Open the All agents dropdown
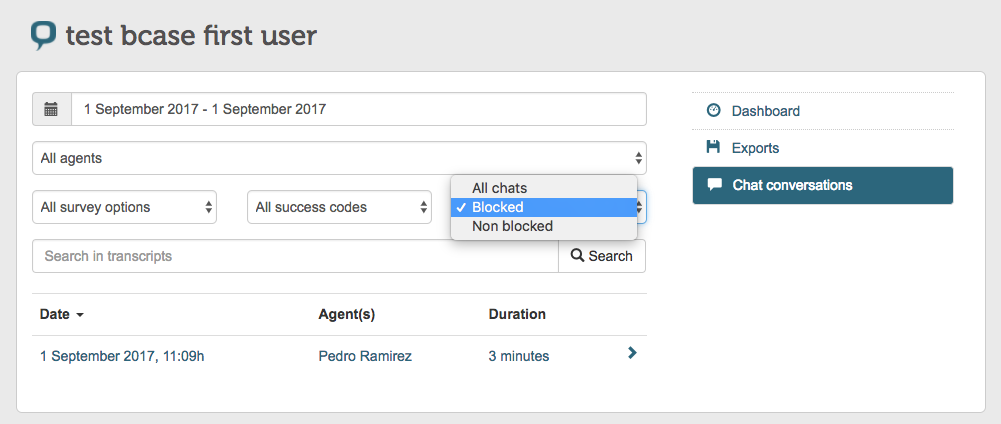1001x424 pixels. (339, 158)
